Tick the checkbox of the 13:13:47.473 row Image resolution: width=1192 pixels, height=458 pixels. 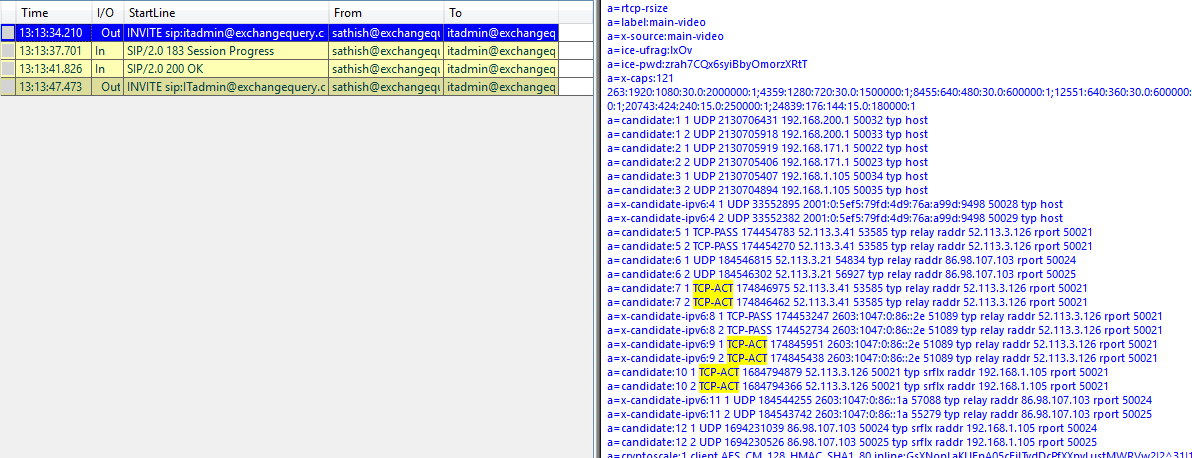pos(8,87)
